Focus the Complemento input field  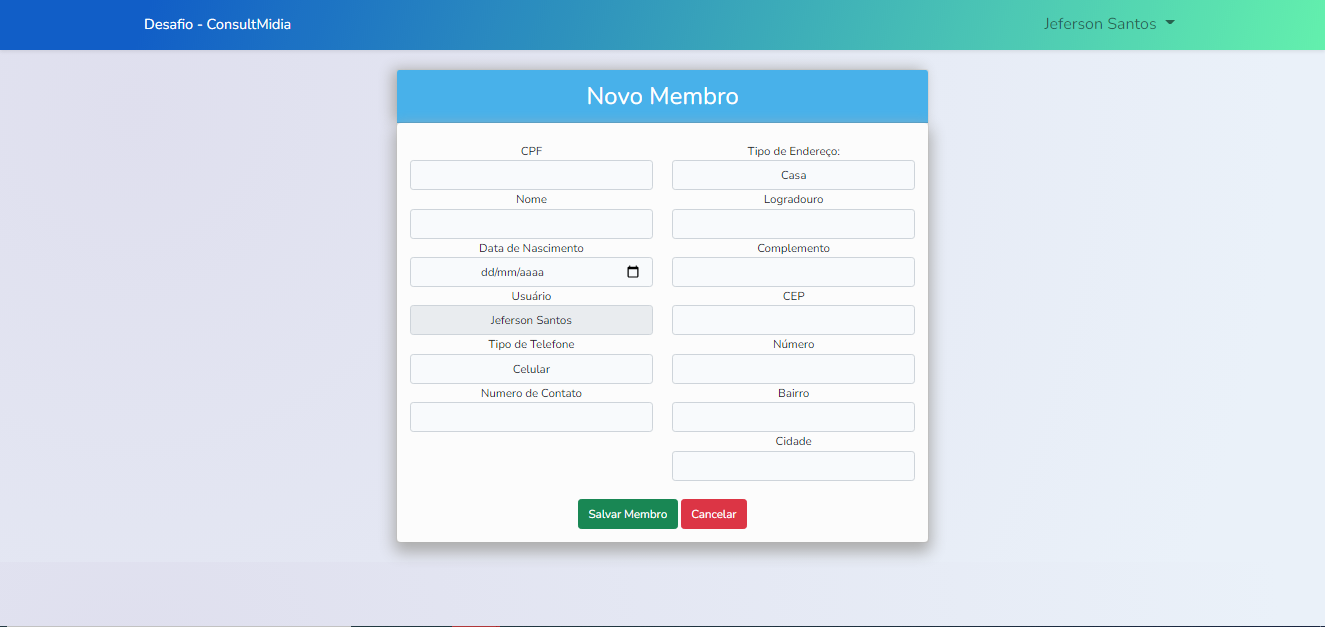[x=793, y=272]
